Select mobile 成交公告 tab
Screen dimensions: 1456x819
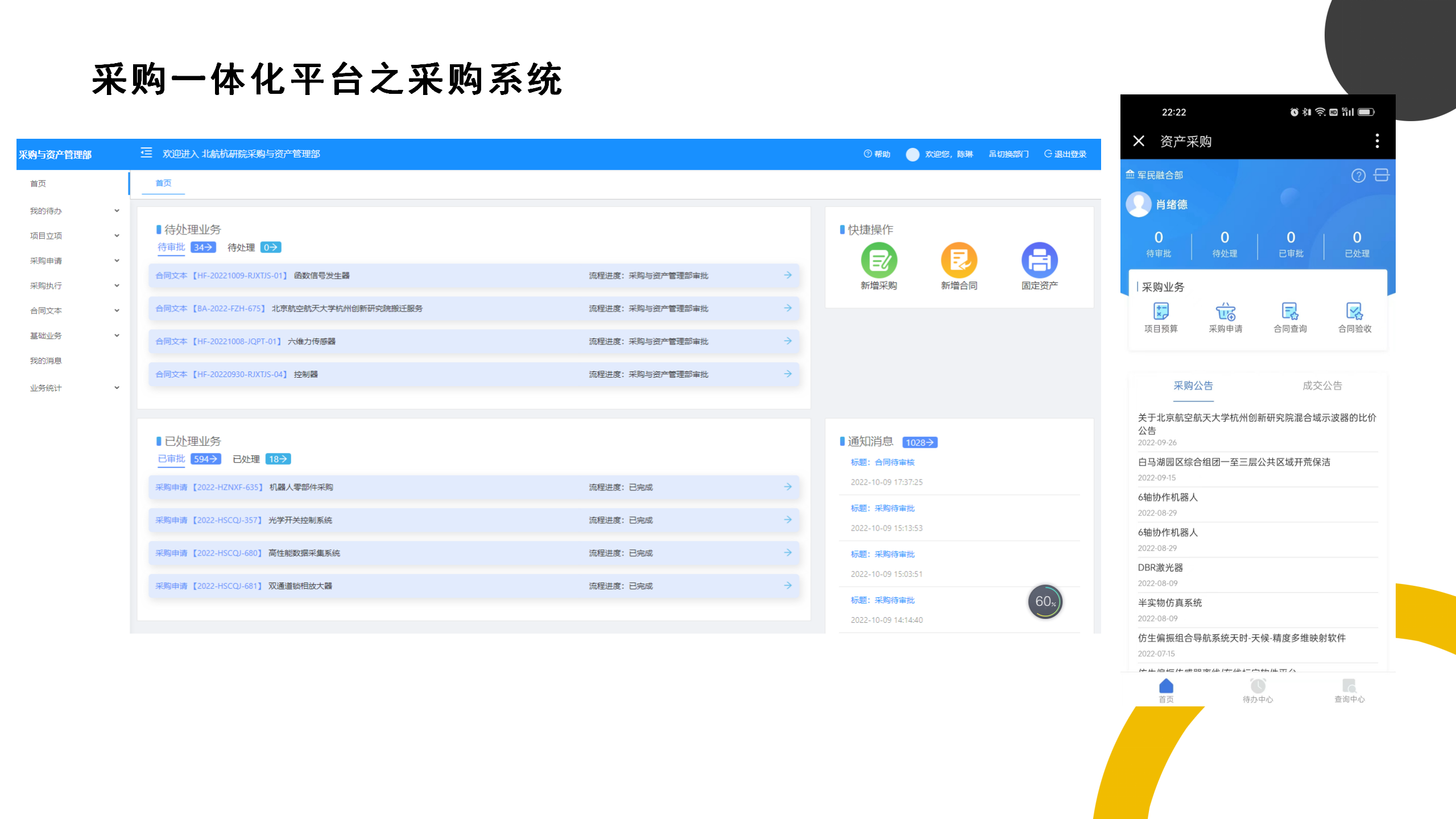(1322, 386)
